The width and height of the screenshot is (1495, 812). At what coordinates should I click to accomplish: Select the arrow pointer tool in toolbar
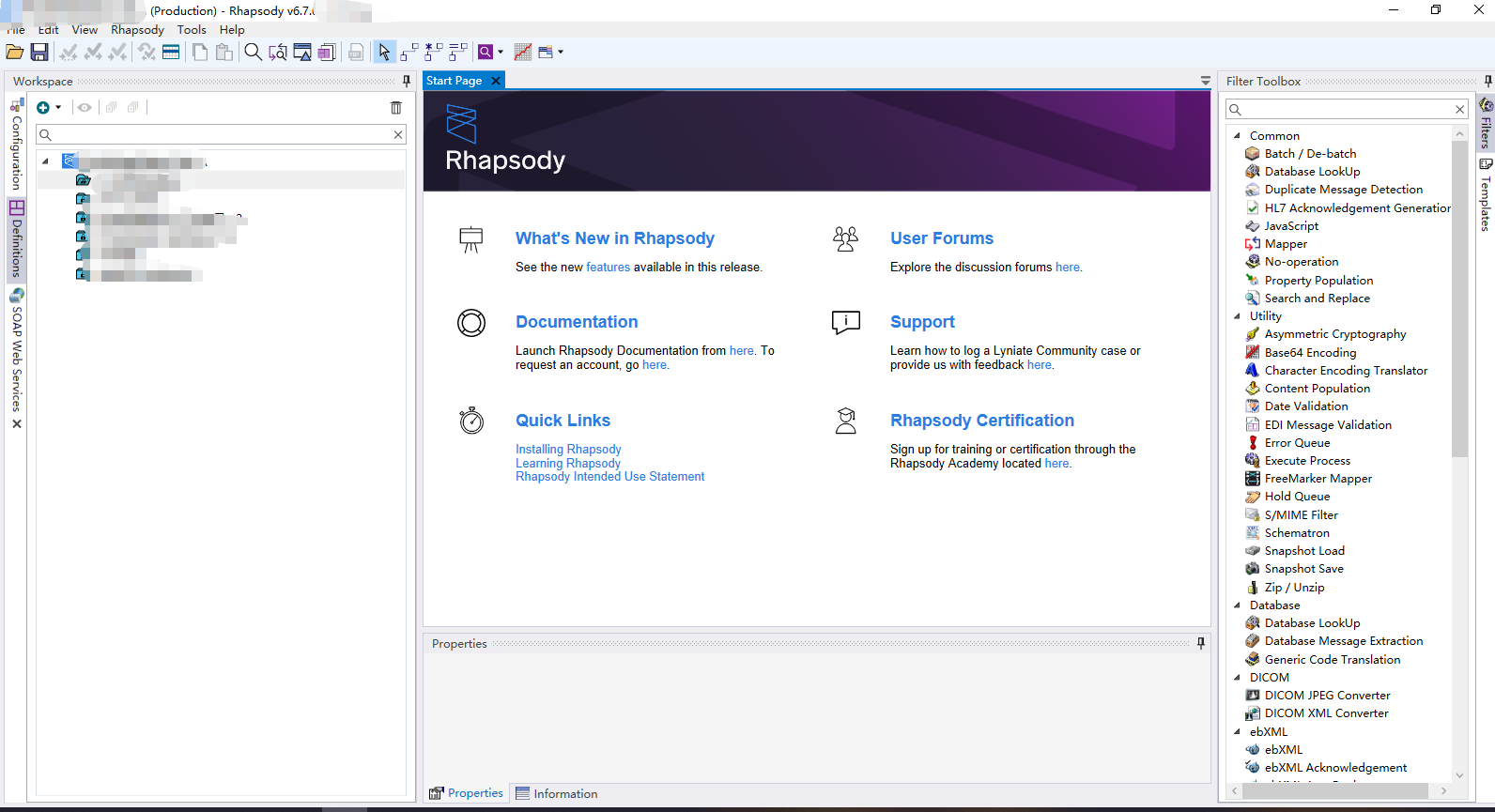(x=384, y=53)
